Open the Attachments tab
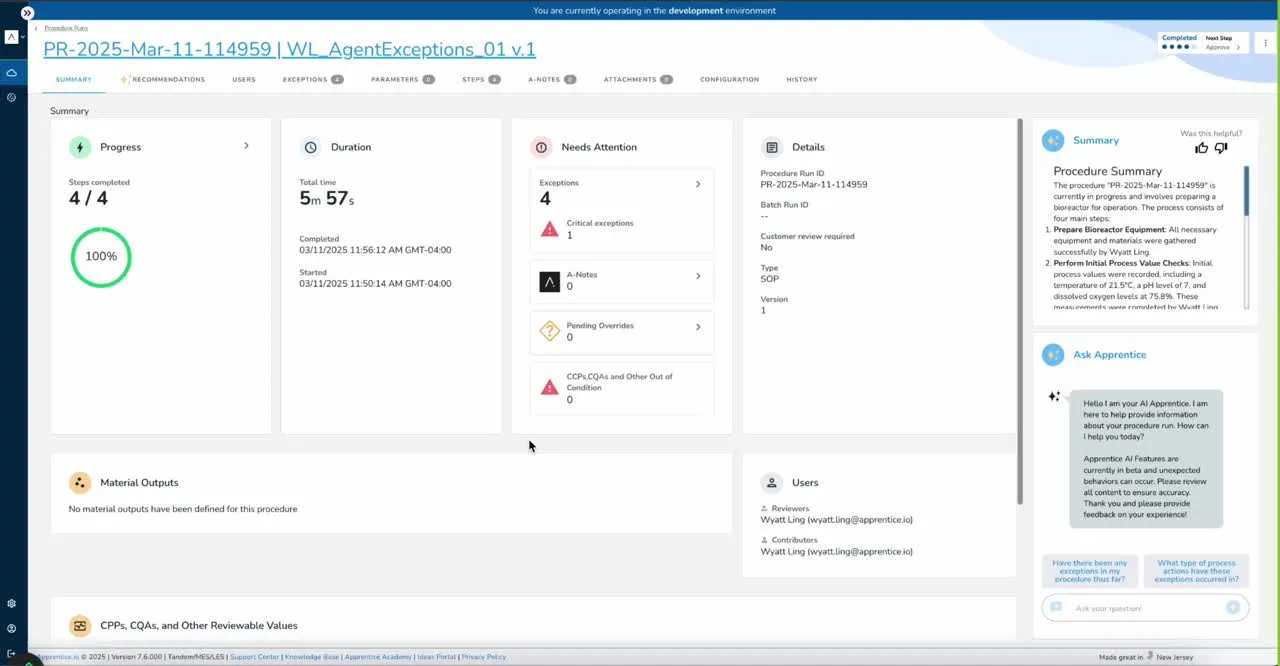The image size is (1280, 666). tap(638, 79)
